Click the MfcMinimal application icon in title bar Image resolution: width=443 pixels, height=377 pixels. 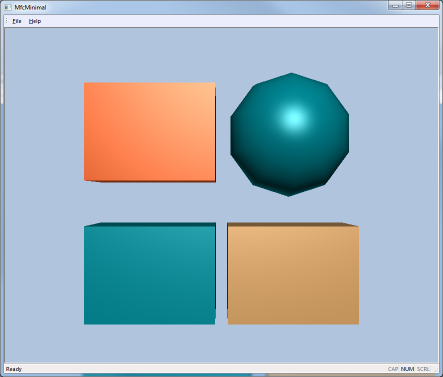(8, 7)
